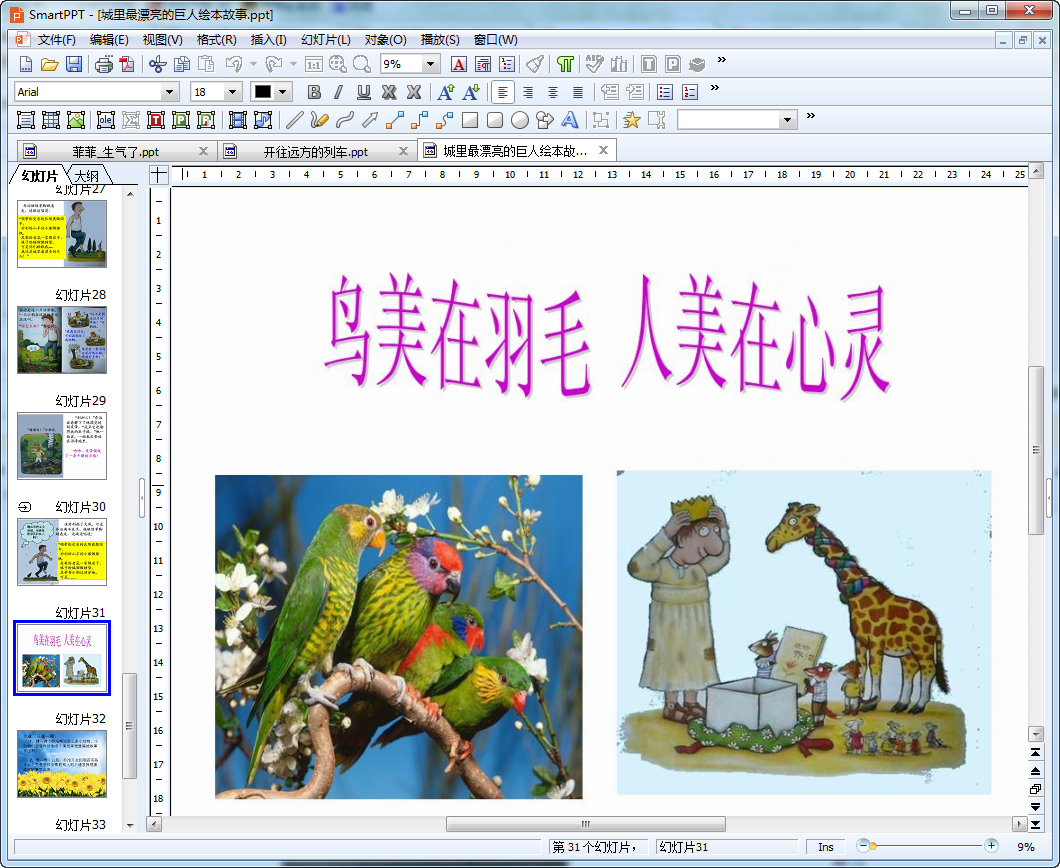
Task: Click the formatting marks pilcrow icon
Action: click(x=565, y=64)
